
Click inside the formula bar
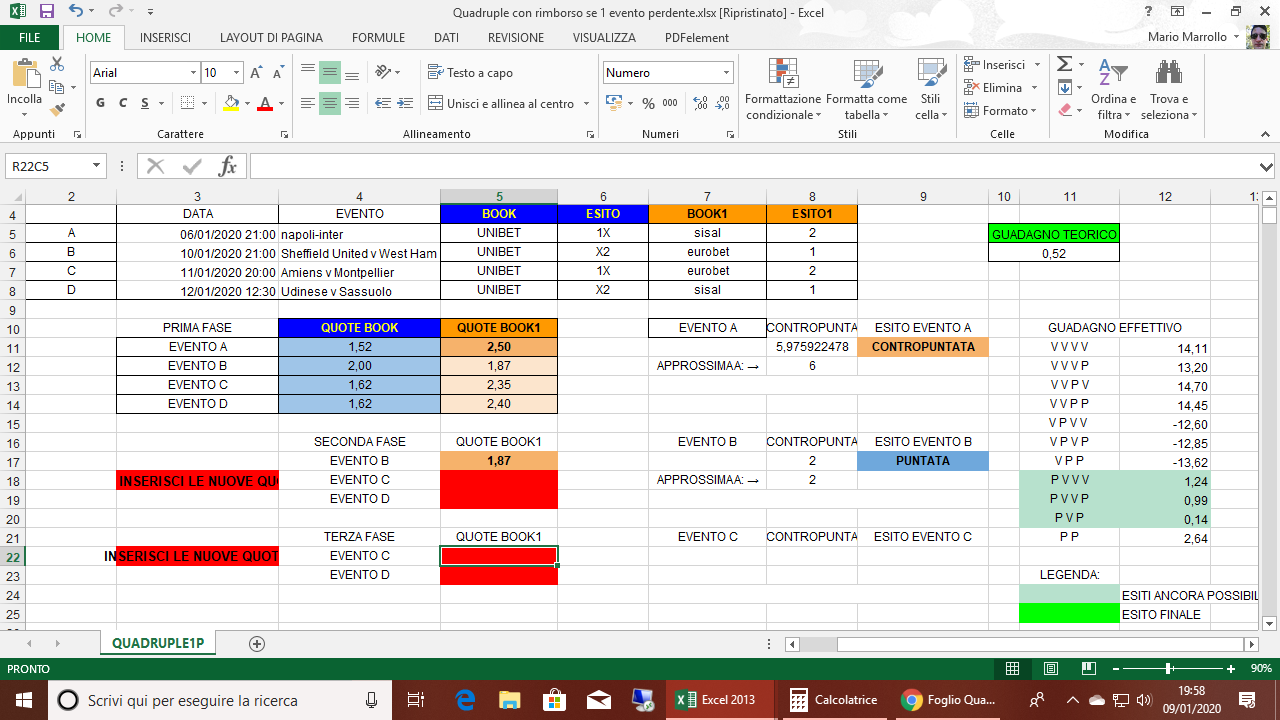pos(753,166)
